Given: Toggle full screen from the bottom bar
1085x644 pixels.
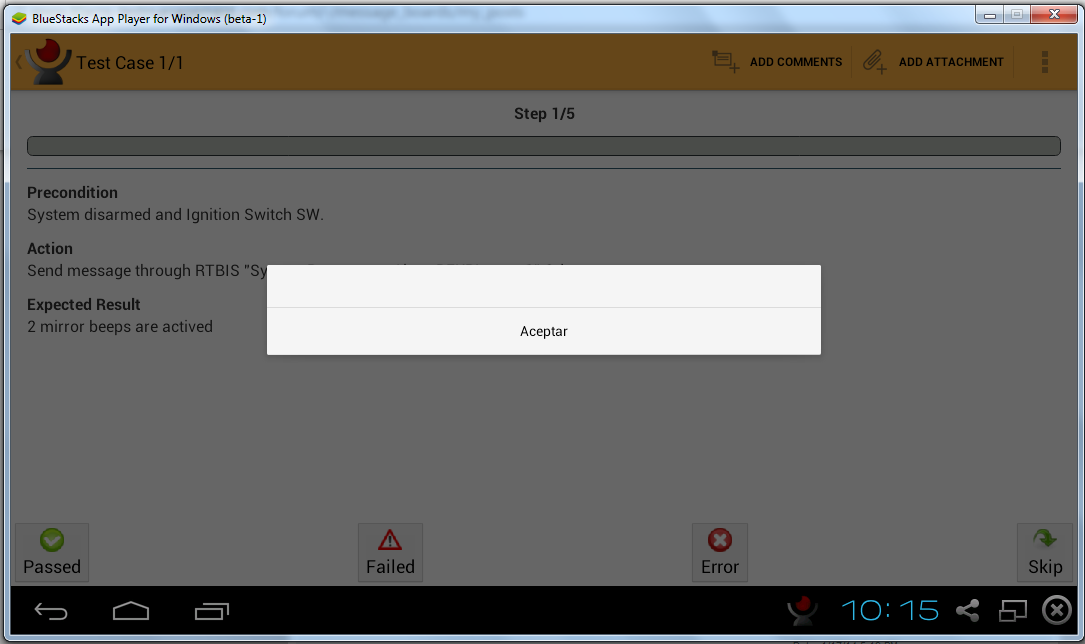Looking at the screenshot, I should coord(1013,610).
